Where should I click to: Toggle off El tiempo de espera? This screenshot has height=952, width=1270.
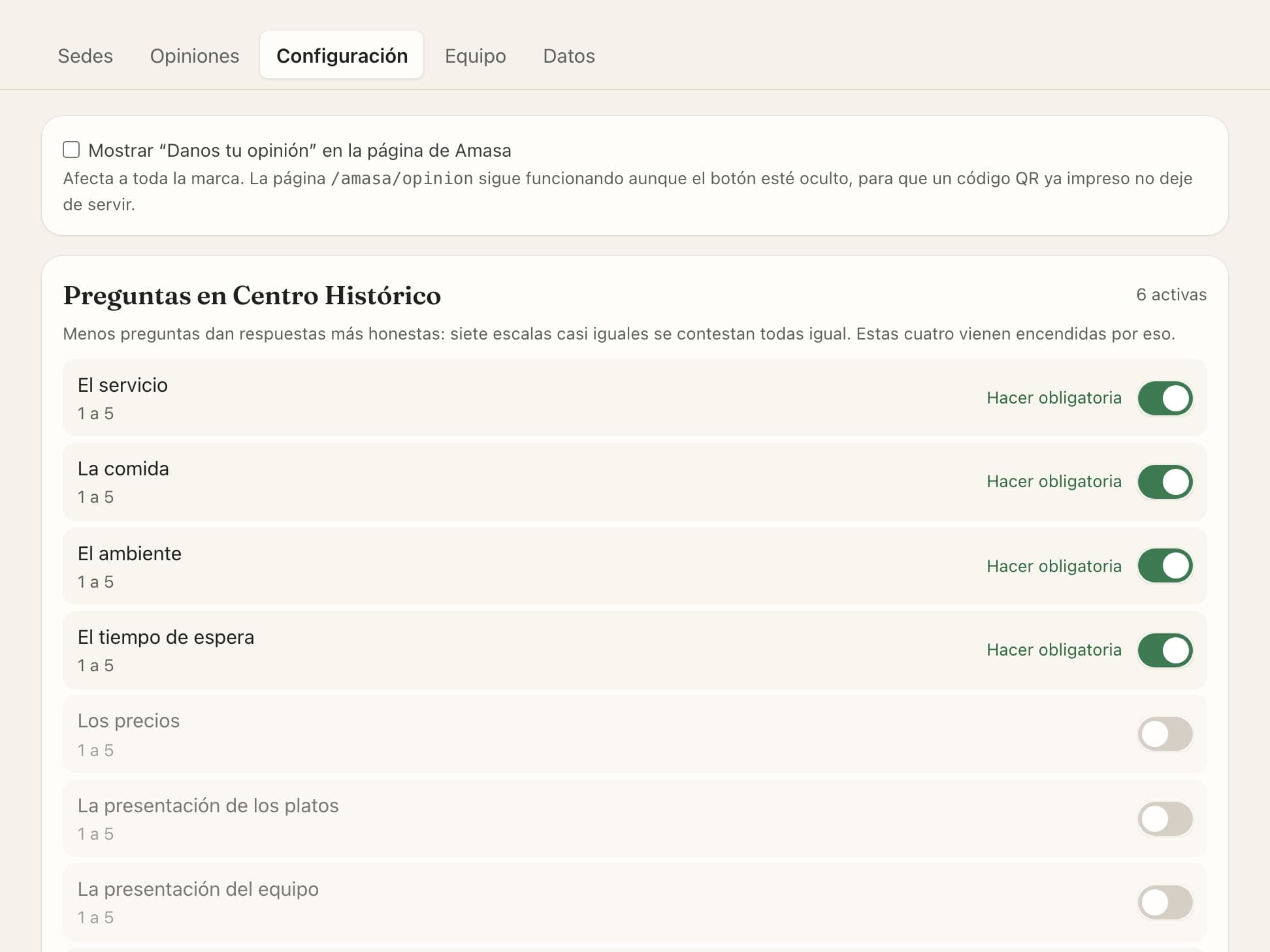tap(1165, 650)
